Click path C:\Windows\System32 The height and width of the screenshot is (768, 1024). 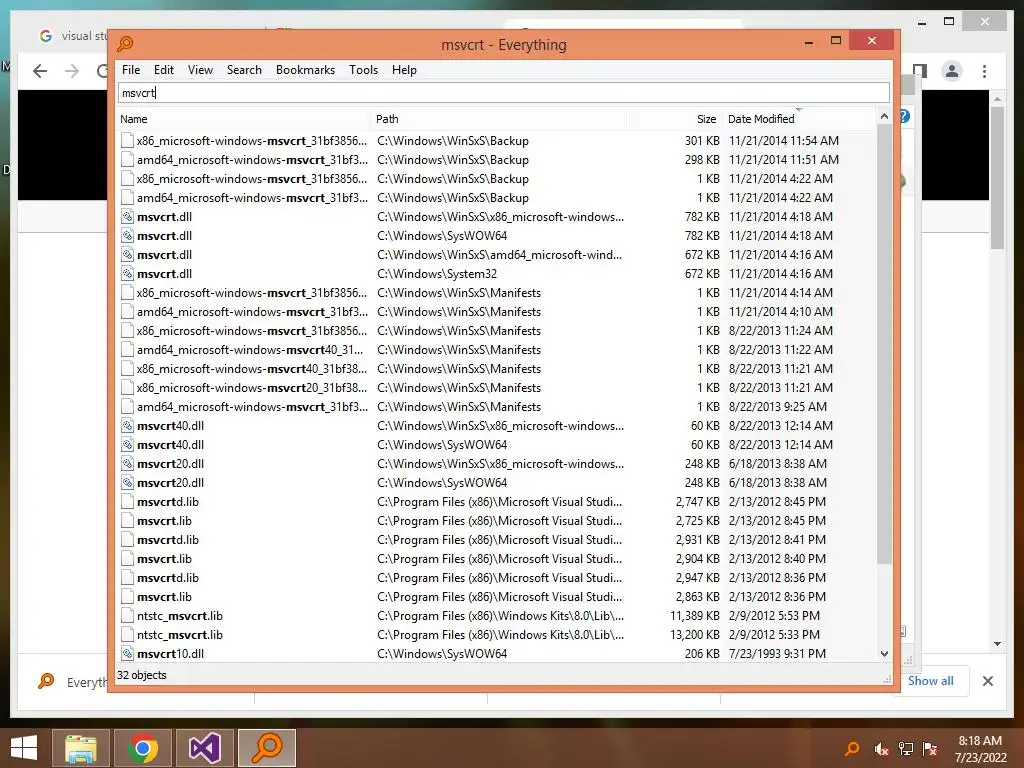(x=437, y=274)
